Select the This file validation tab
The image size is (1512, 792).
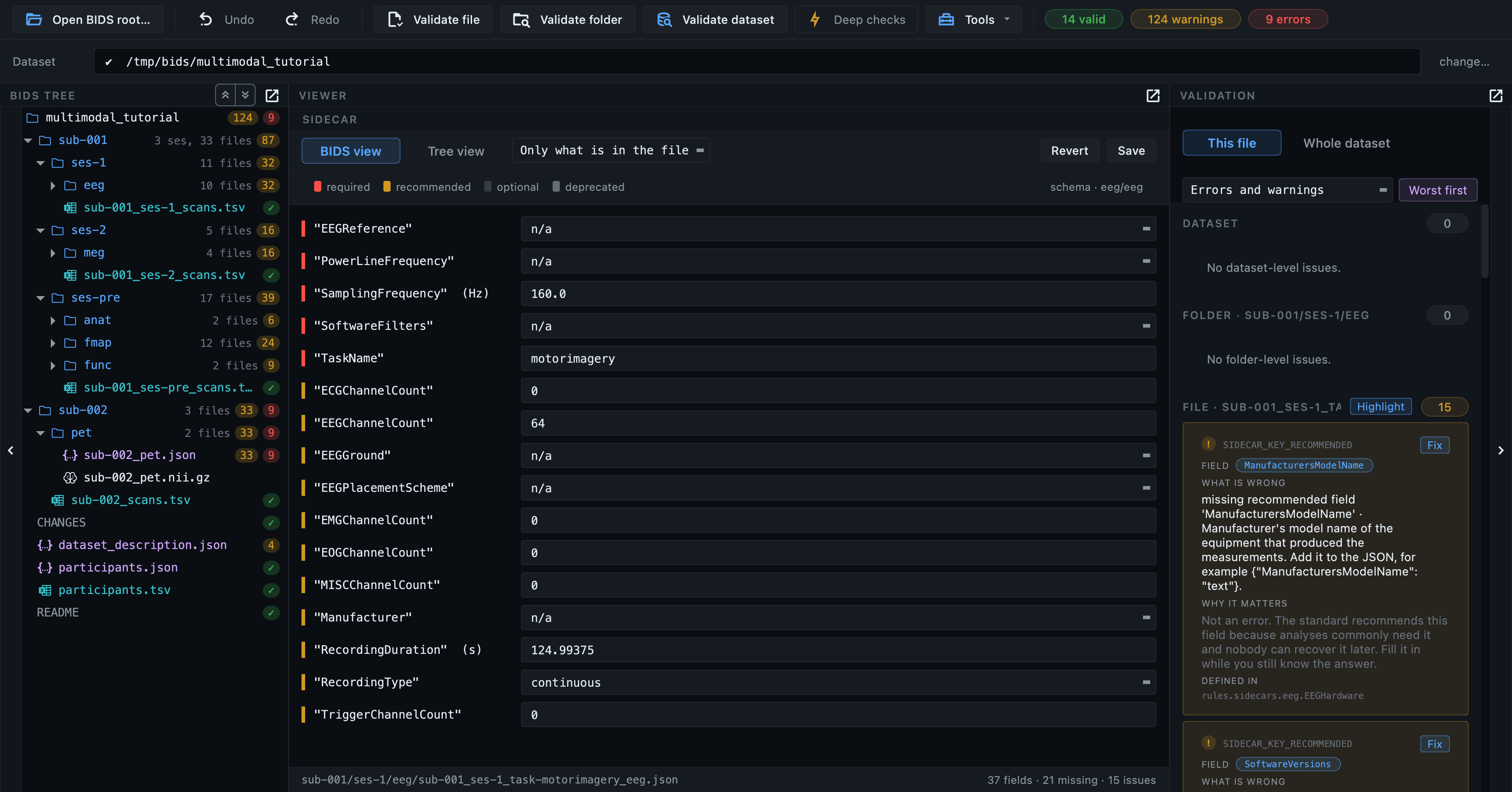pyautogui.click(x=1232, y=143)
